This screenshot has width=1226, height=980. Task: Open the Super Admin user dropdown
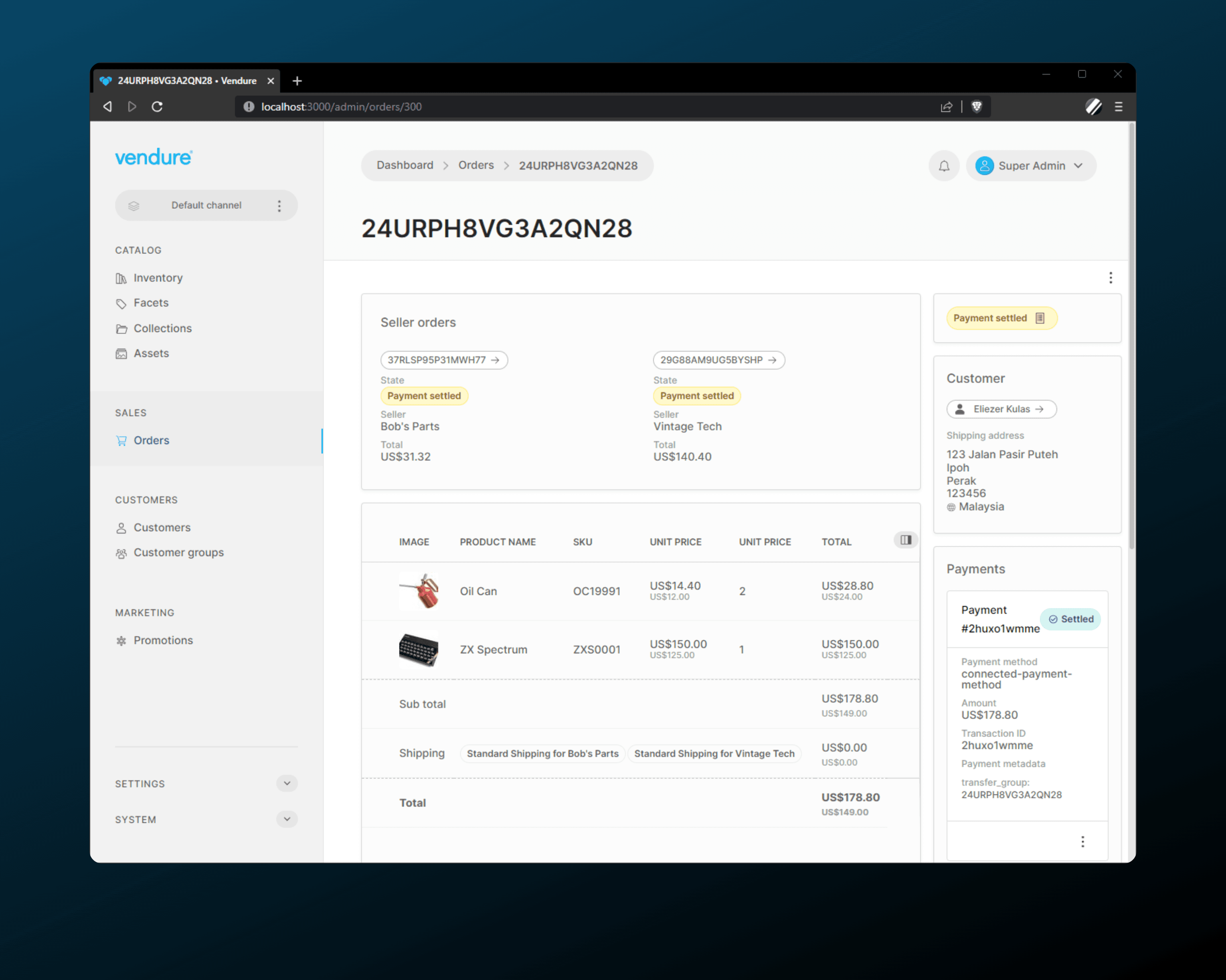point(1030,166)
